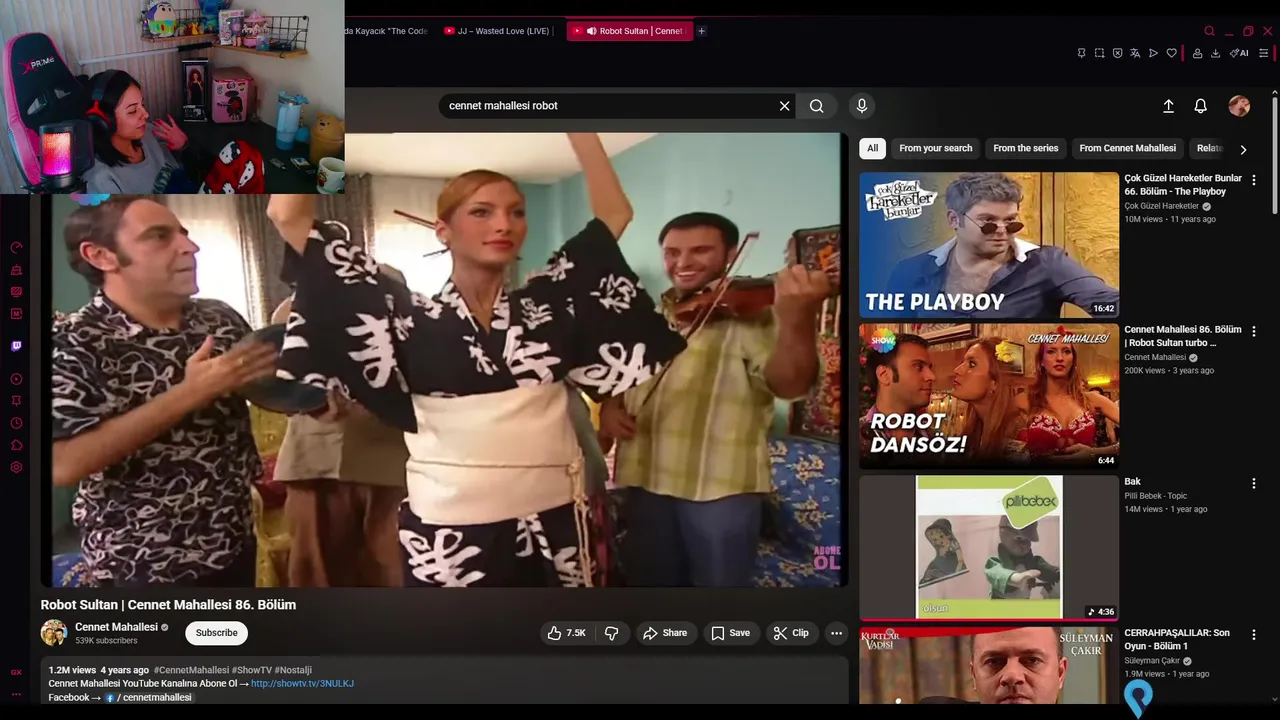Open the browser Downloads icon
The image size is (1280, 720).
(x=1215, y=53)
